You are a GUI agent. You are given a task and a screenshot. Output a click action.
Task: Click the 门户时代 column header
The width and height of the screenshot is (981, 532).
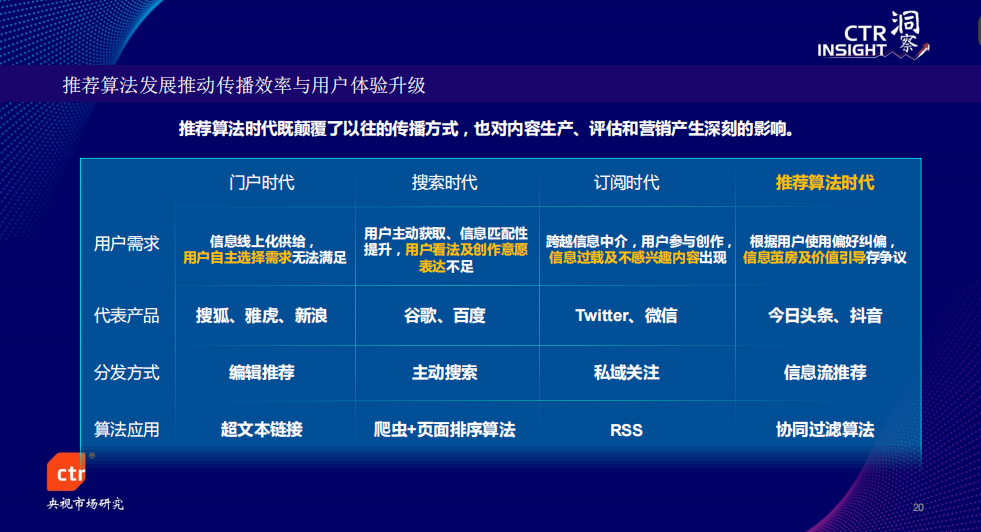(262, 183)
